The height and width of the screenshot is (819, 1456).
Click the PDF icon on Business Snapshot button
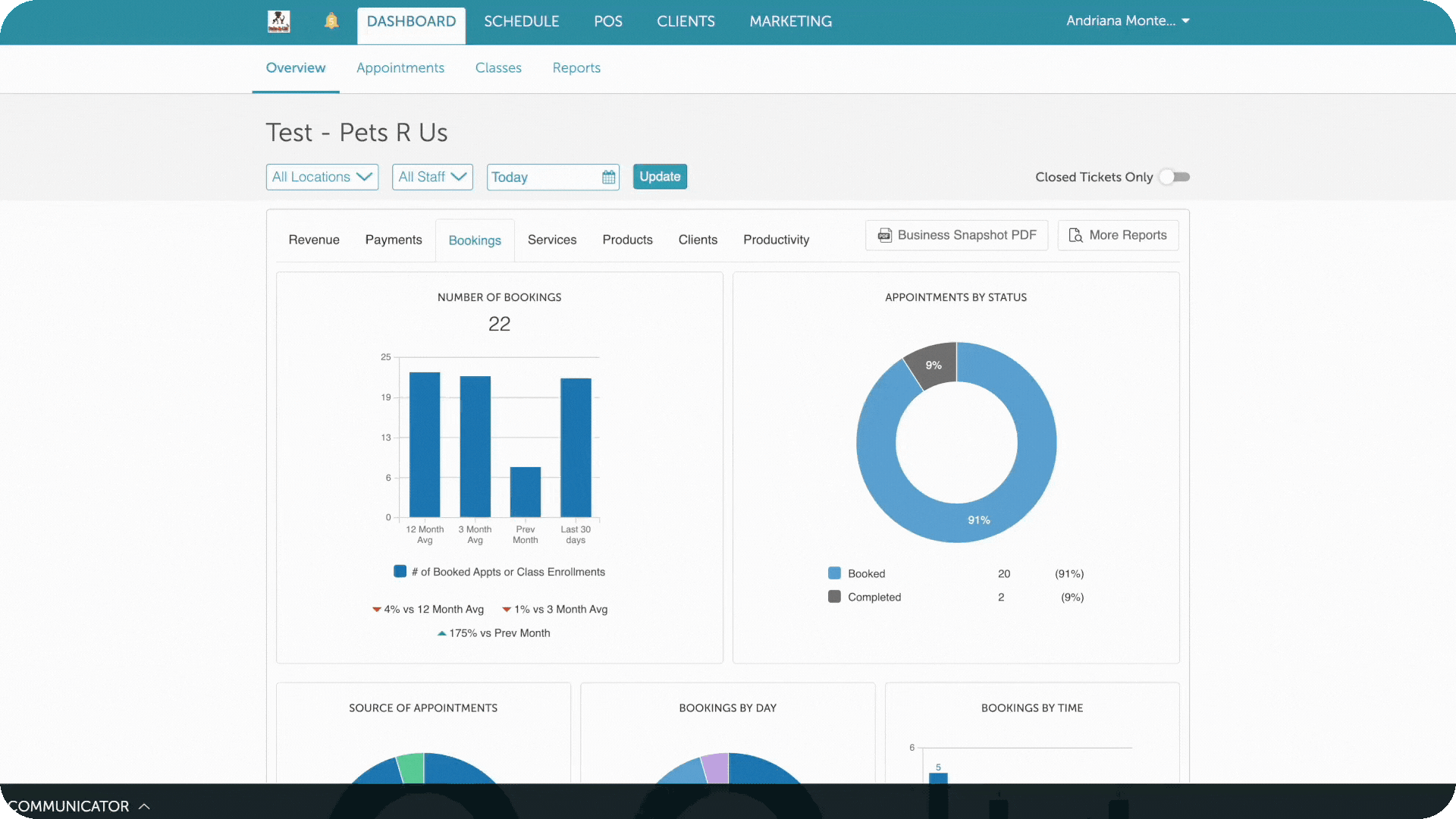[884, 235]
